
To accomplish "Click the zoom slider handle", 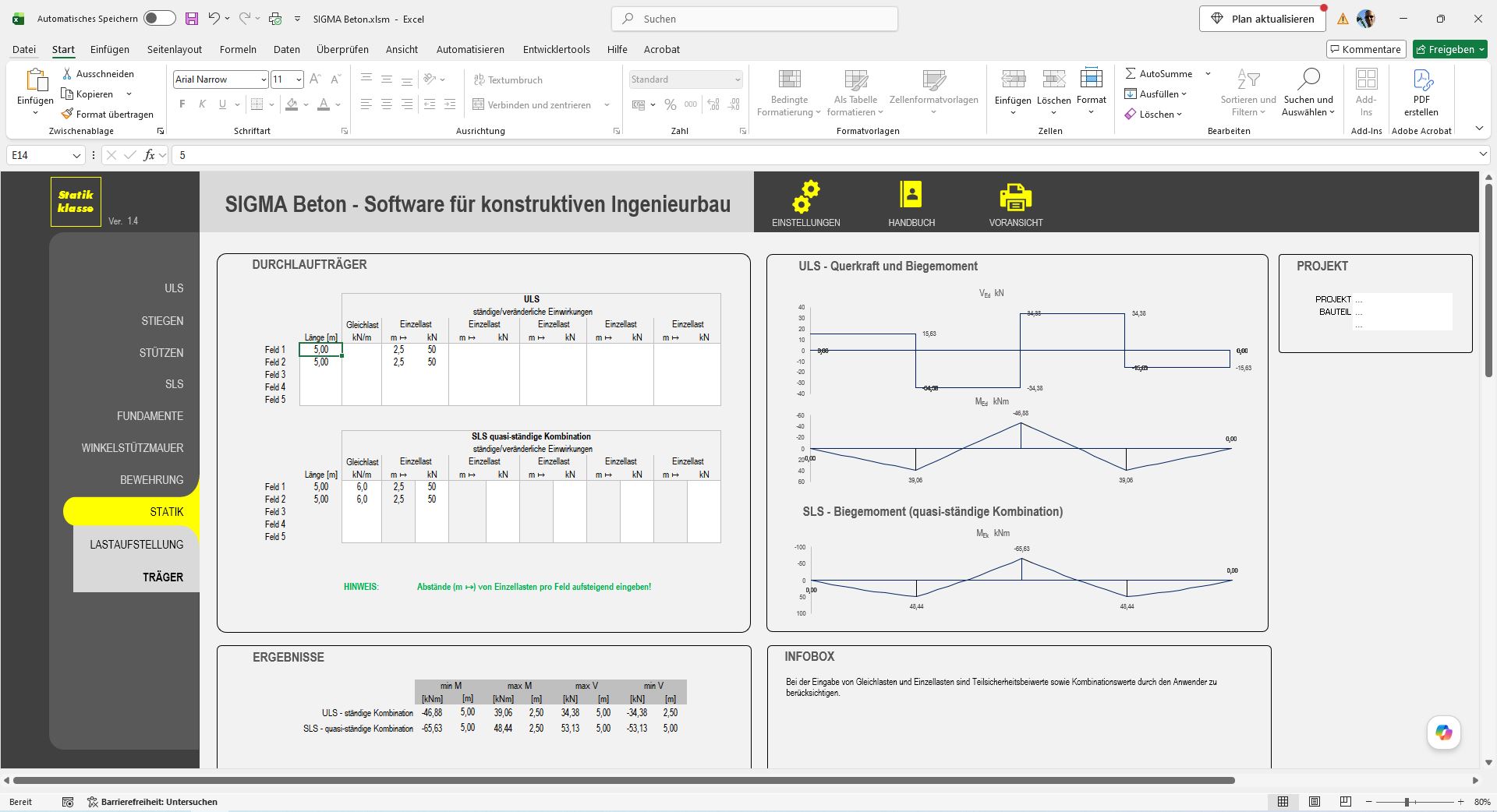I will pyautogui.click(x=1407, y=802).
